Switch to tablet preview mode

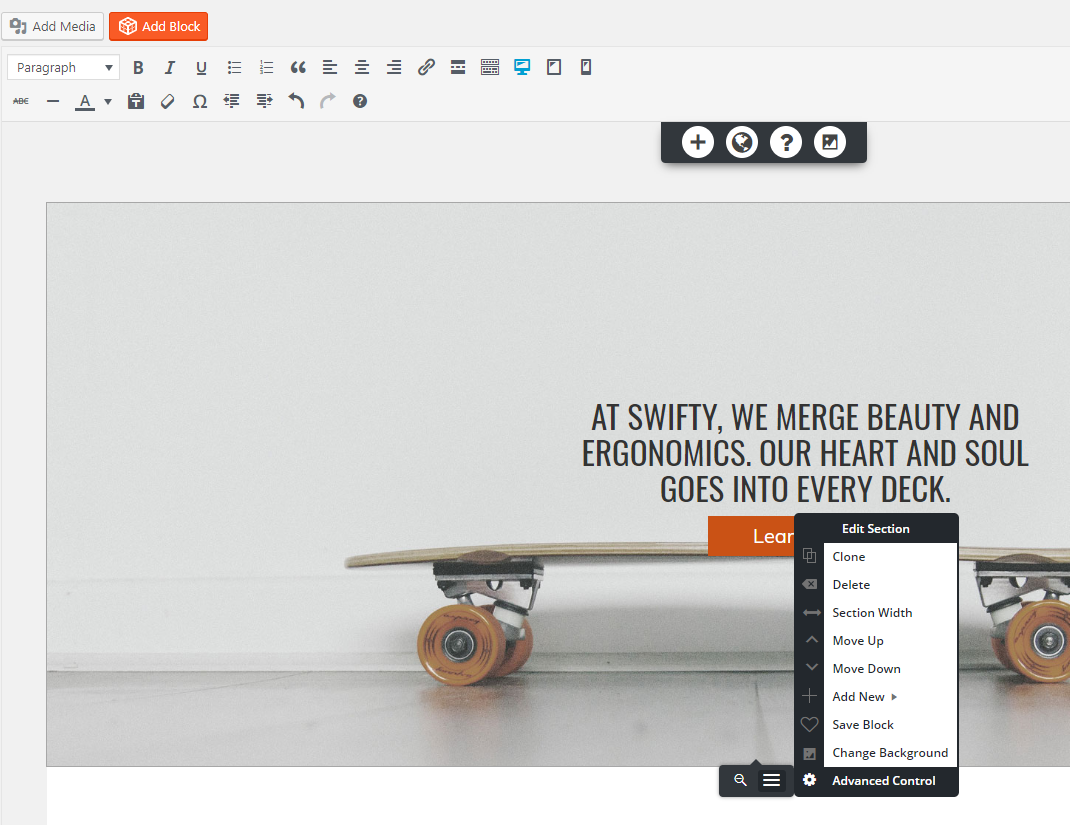pos(554,68)
